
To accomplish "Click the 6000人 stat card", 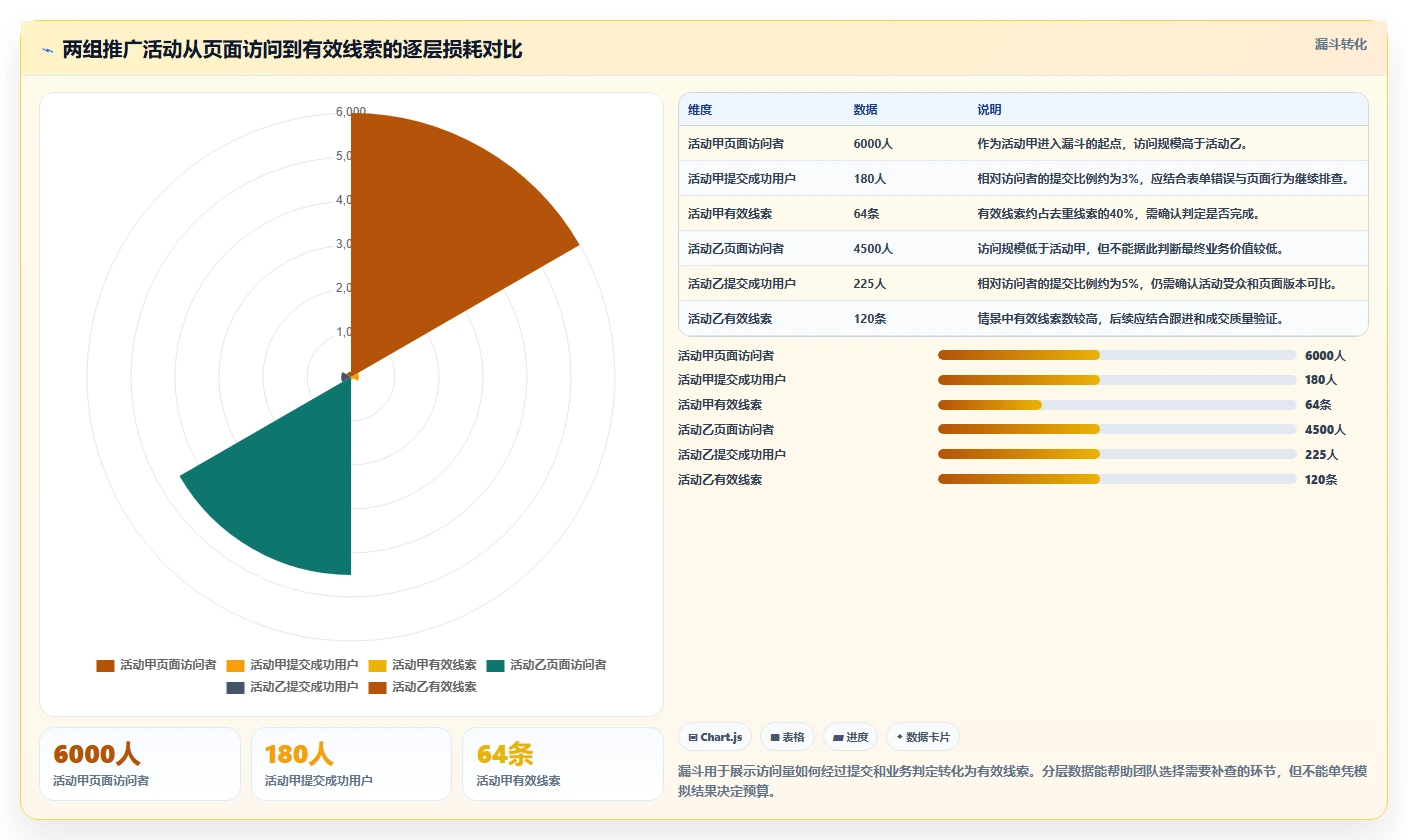I will pos(140,764).
